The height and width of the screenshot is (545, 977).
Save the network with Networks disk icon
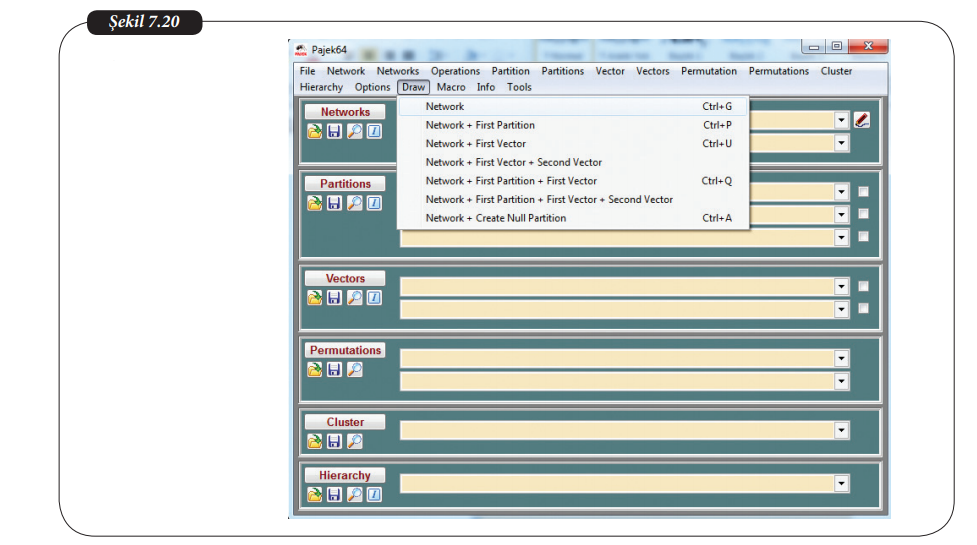(x=334, y=132)
